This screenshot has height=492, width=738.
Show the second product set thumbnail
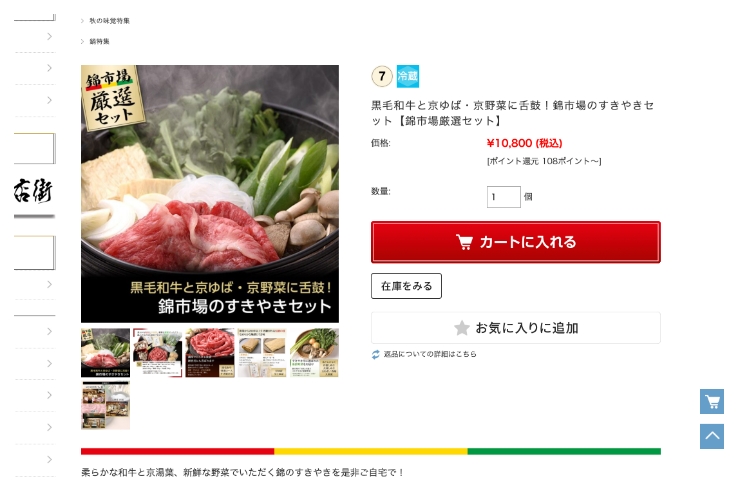click(x=158, y=353)
